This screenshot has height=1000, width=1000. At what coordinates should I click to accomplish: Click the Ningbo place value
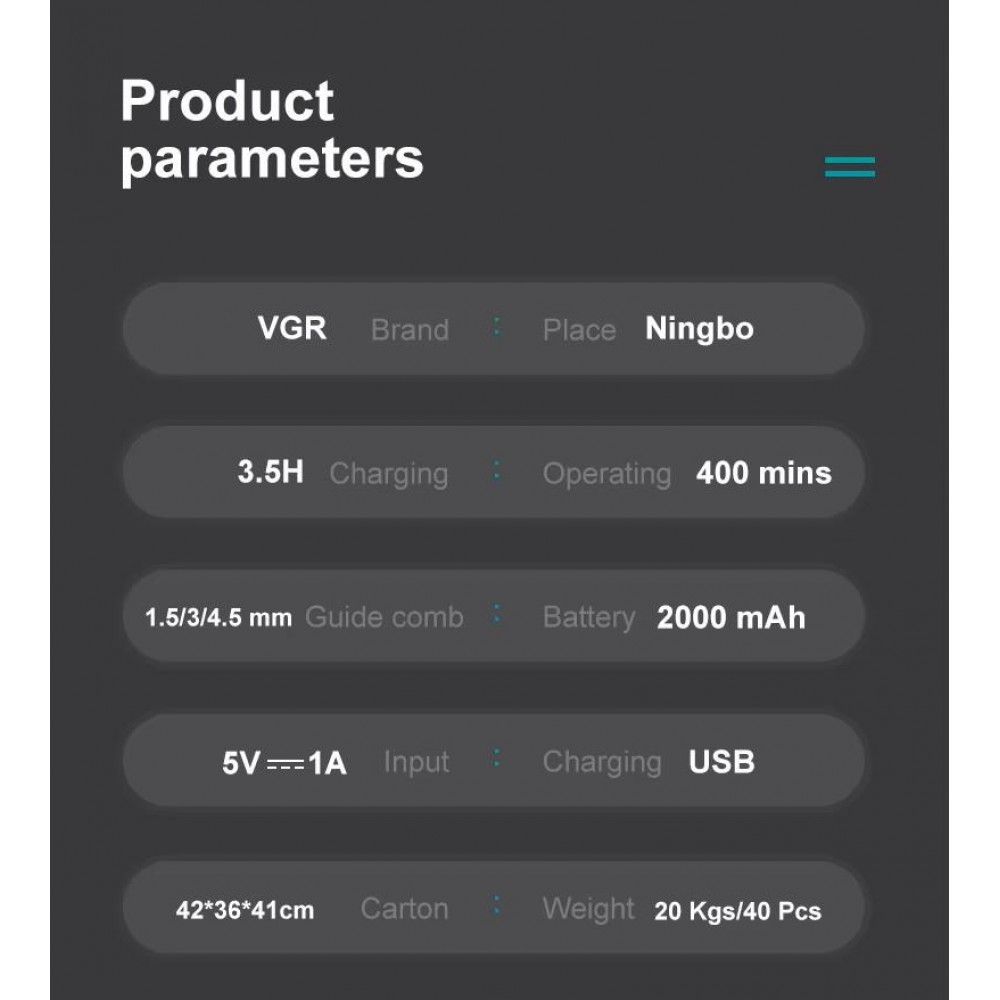click(x=699, y=329)
